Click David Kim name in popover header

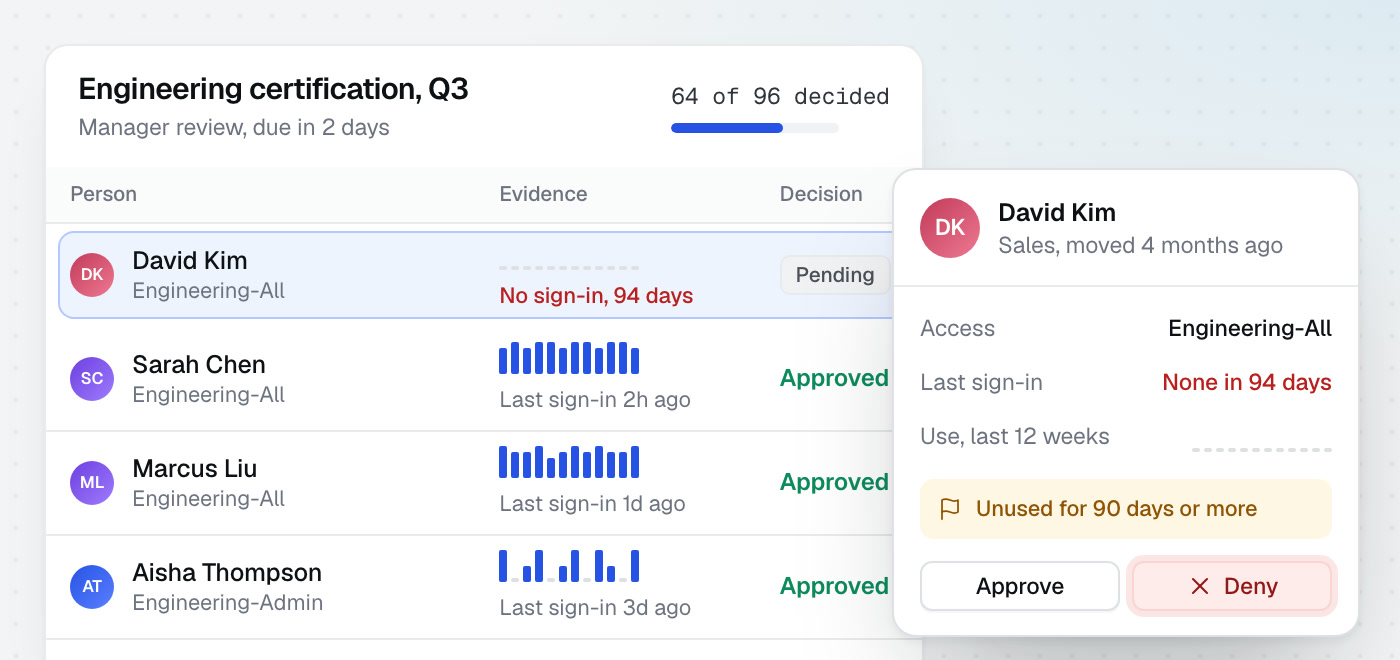[x=1057, y=213]
